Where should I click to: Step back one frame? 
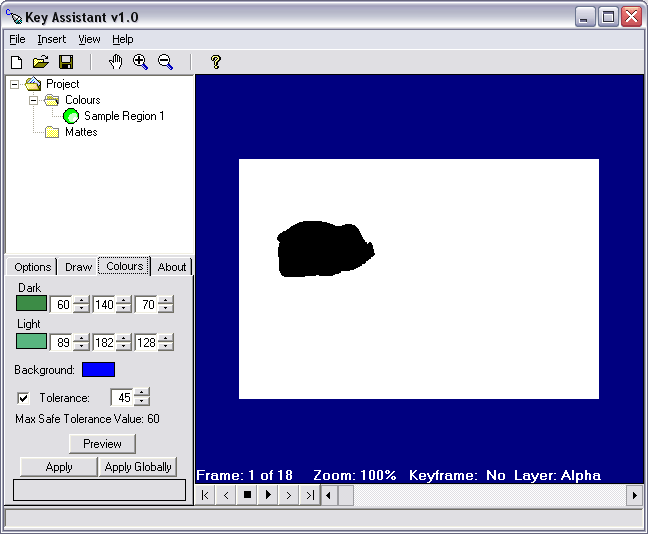coord(226,495)
